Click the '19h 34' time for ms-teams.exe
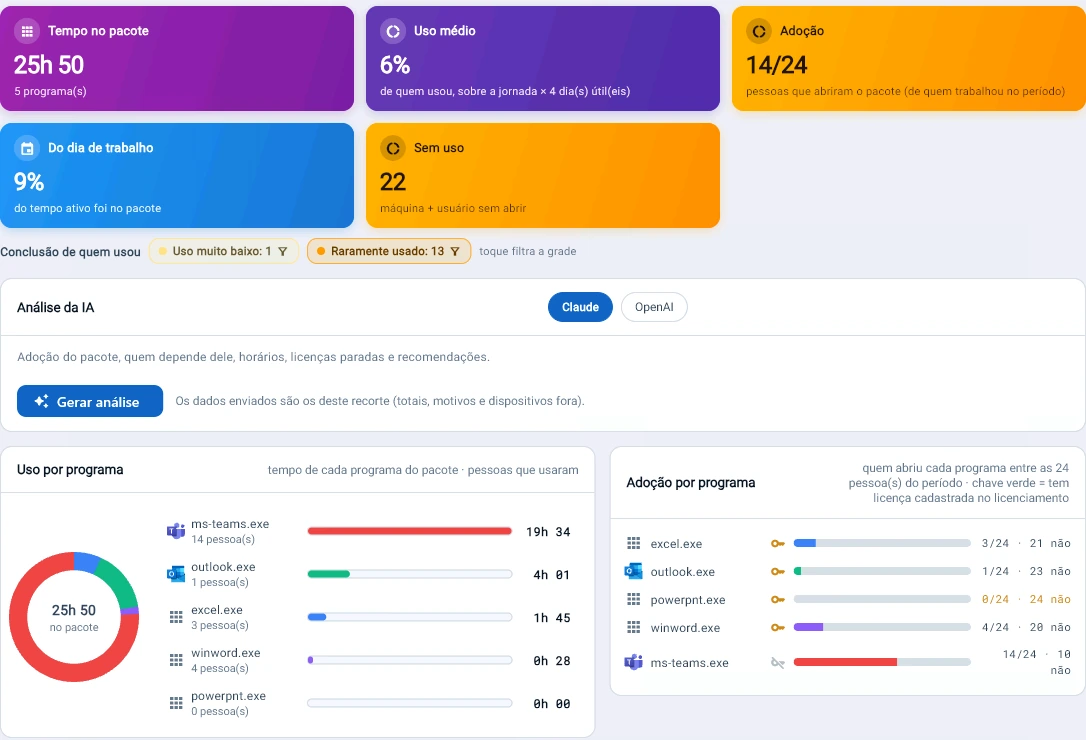Viewport: 1086px width, 740px height. click(548, 532)
